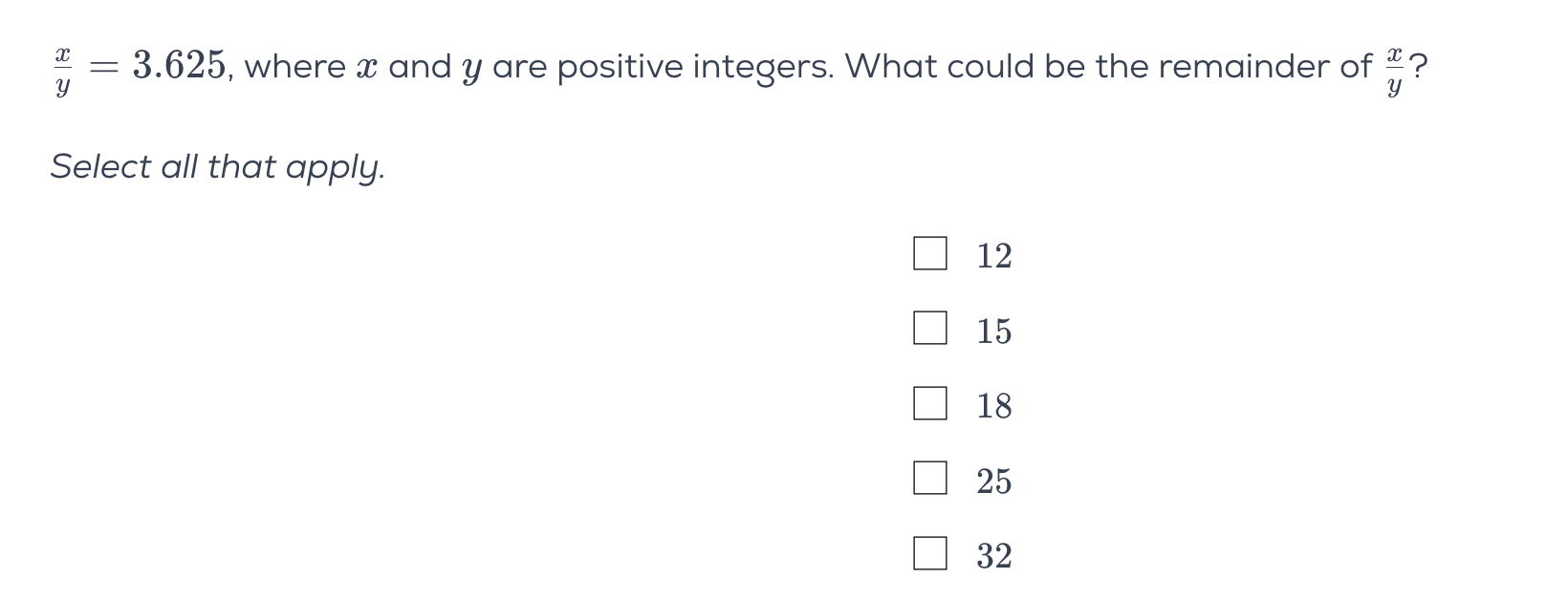This screenshot has height=600, width=1568.
Task: Click the equals sign in the equation
Action: [x=103, y=67]
